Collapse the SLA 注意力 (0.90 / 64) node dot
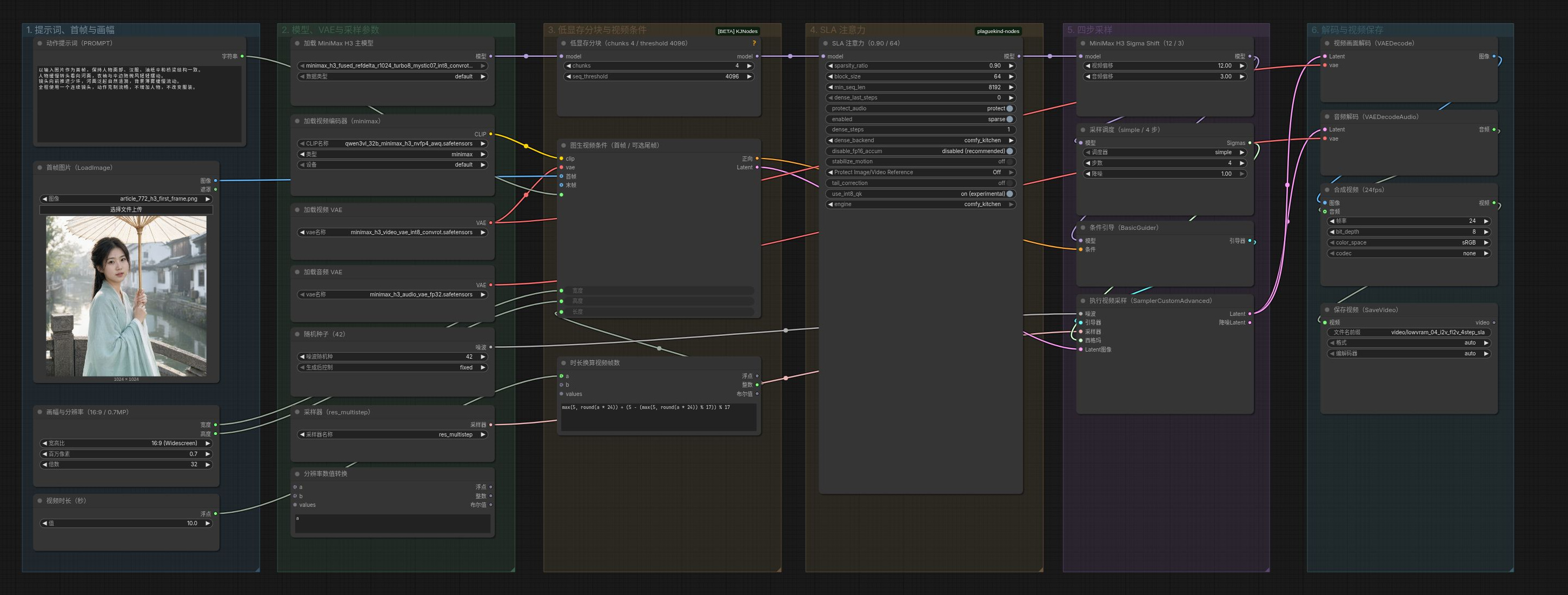The image size is (1568, 595). 826,43
